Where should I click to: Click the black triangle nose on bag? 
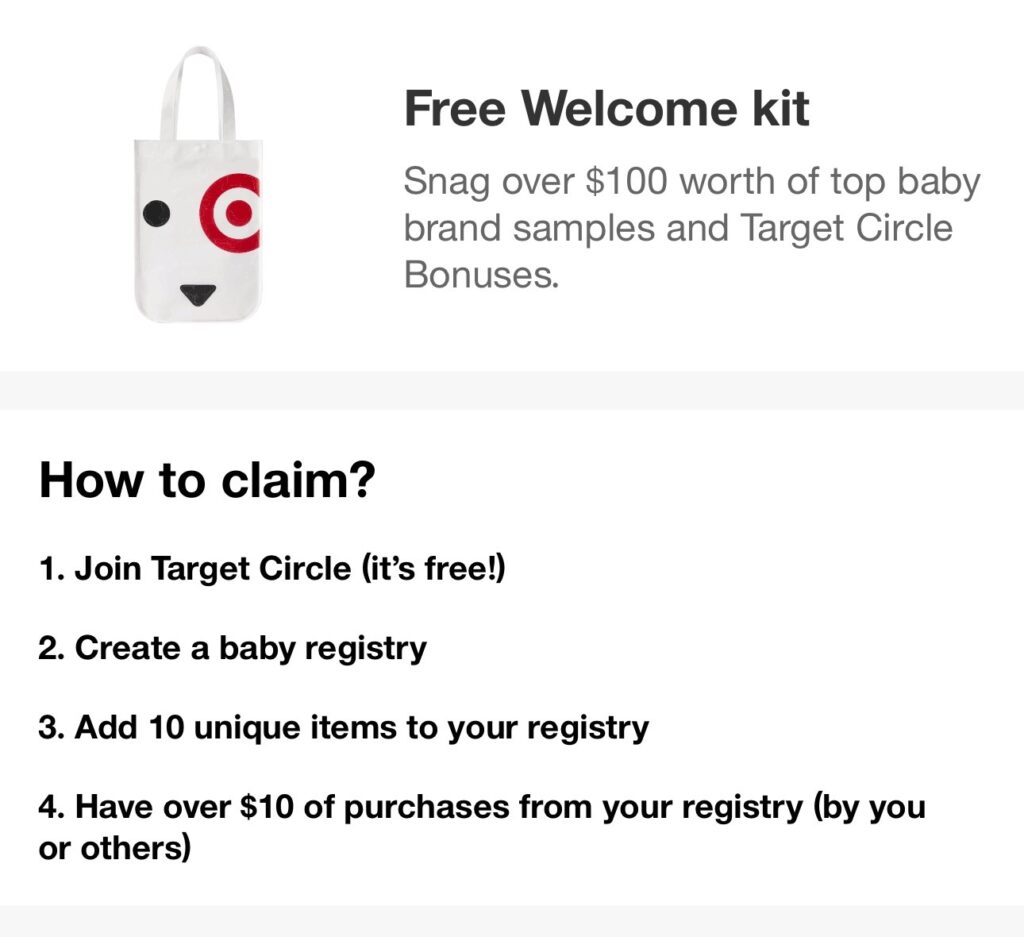(197, 294)
